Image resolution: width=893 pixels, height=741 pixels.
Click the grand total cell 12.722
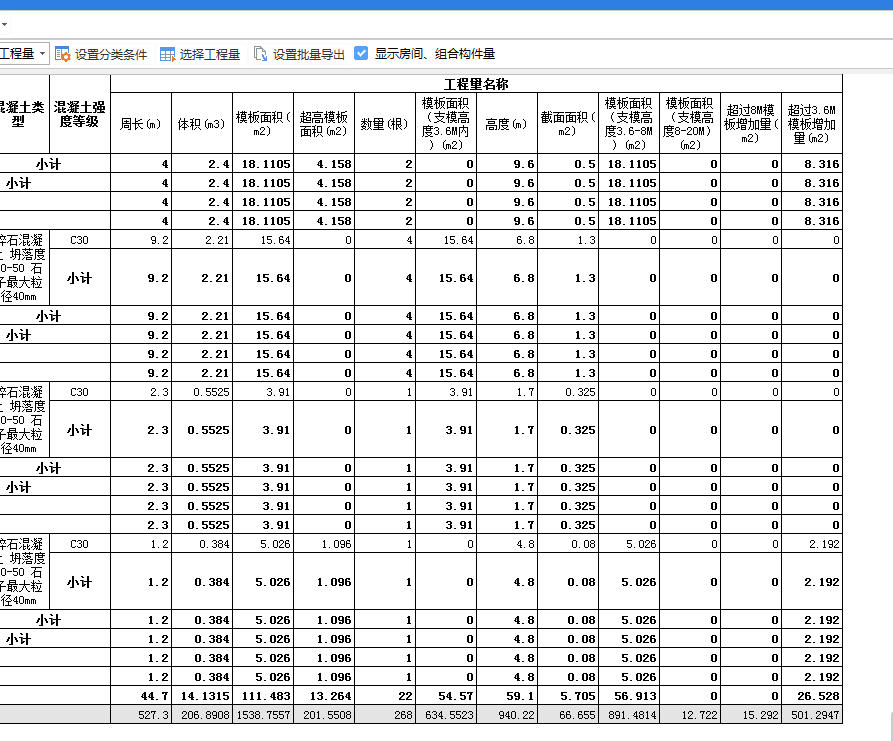click(689, 715)
